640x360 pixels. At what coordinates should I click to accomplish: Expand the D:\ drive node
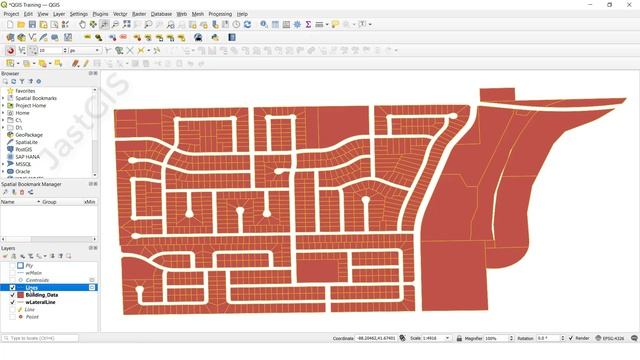3,128
